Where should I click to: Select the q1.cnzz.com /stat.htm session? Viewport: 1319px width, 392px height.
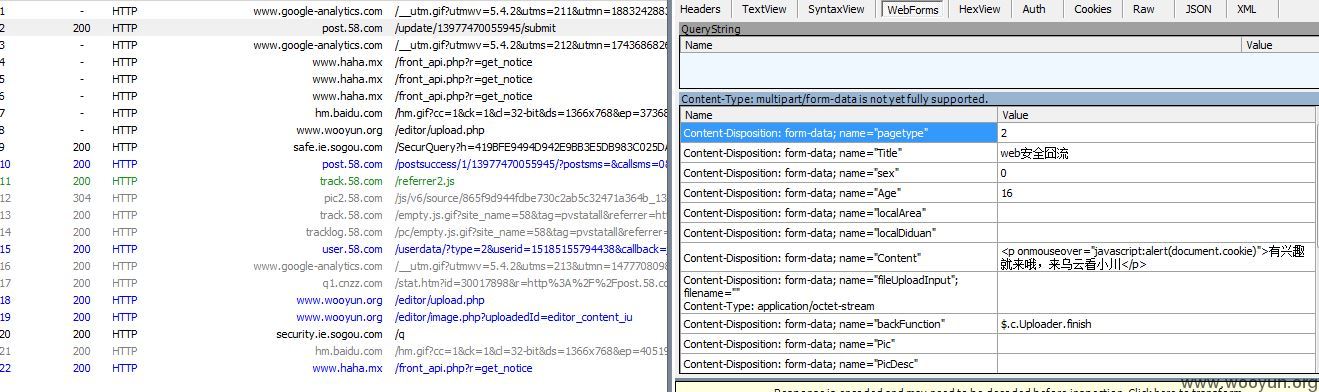[x=333, y=283]
